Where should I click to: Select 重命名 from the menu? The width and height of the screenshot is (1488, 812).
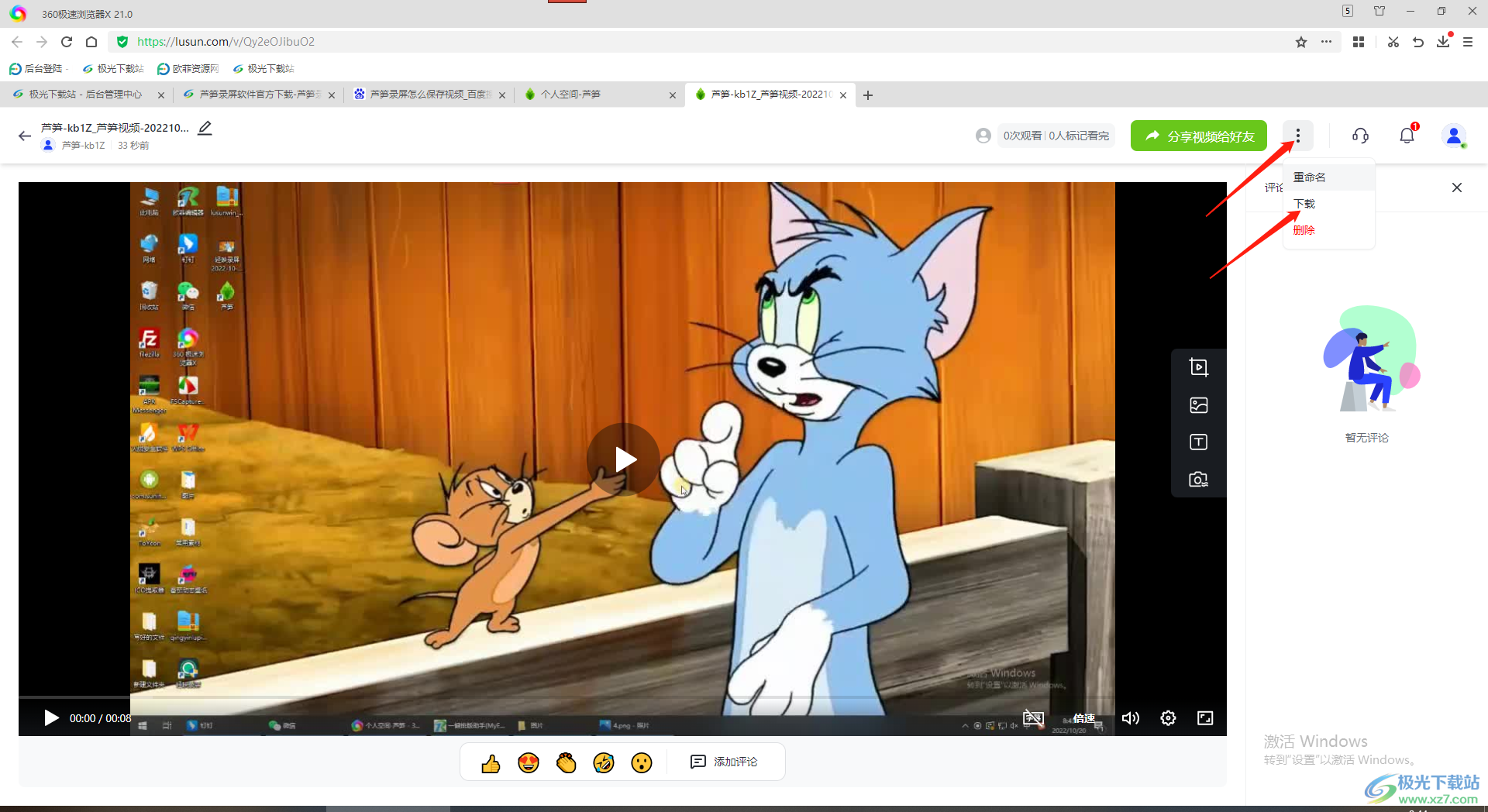click(x=1329, y=177)
